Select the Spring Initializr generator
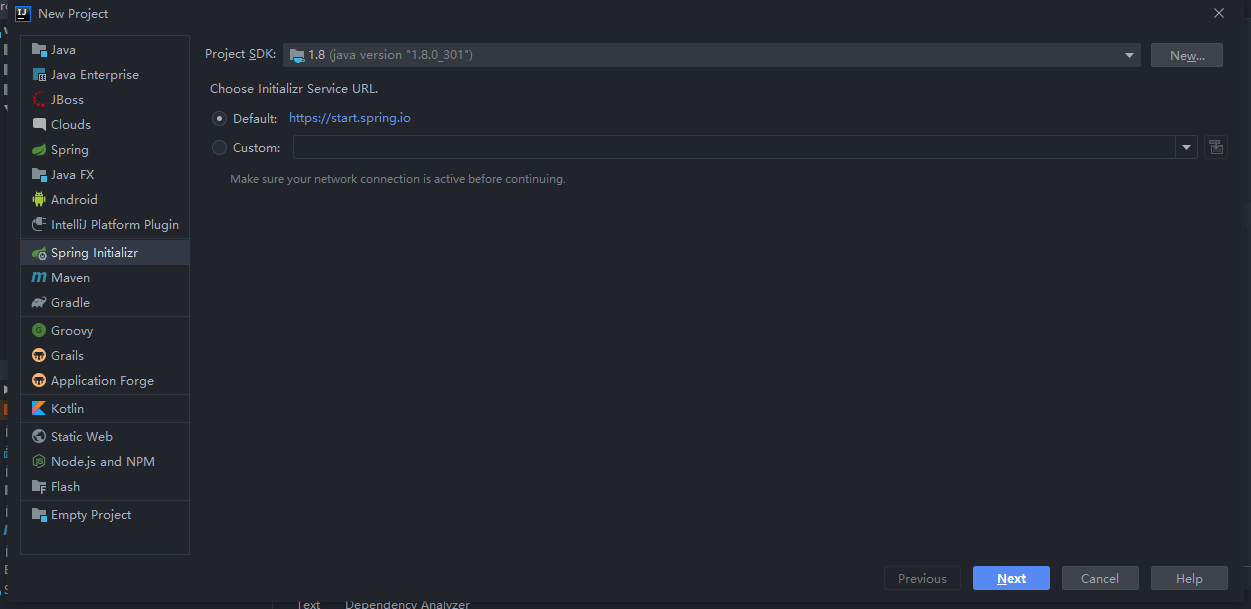This screenshot has width=1251, height=609. (x=91, y=252)
